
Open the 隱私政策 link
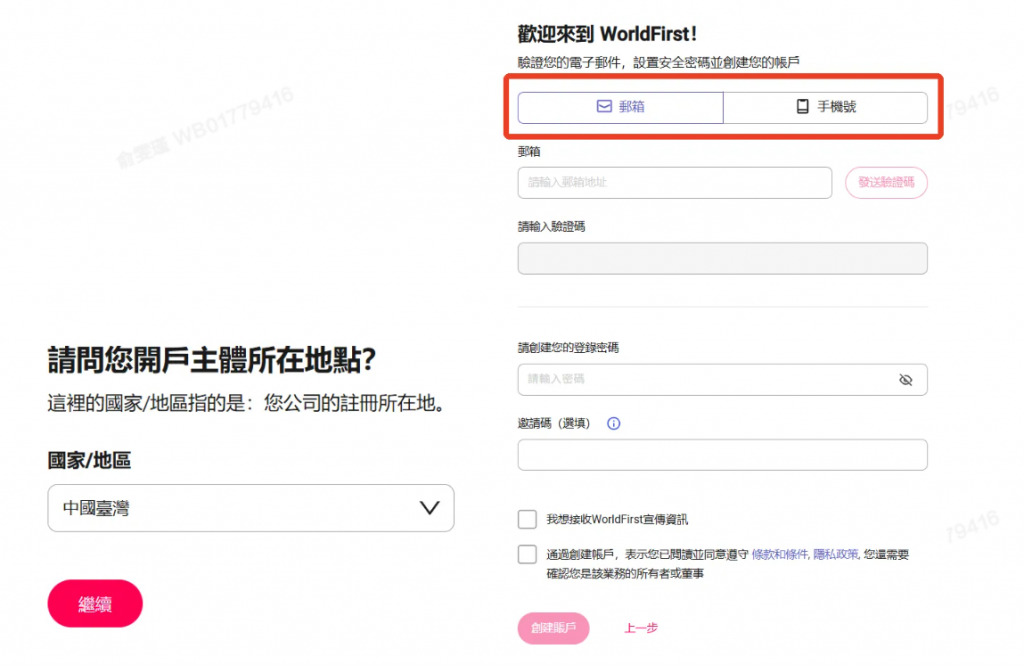tap(835, 555)
